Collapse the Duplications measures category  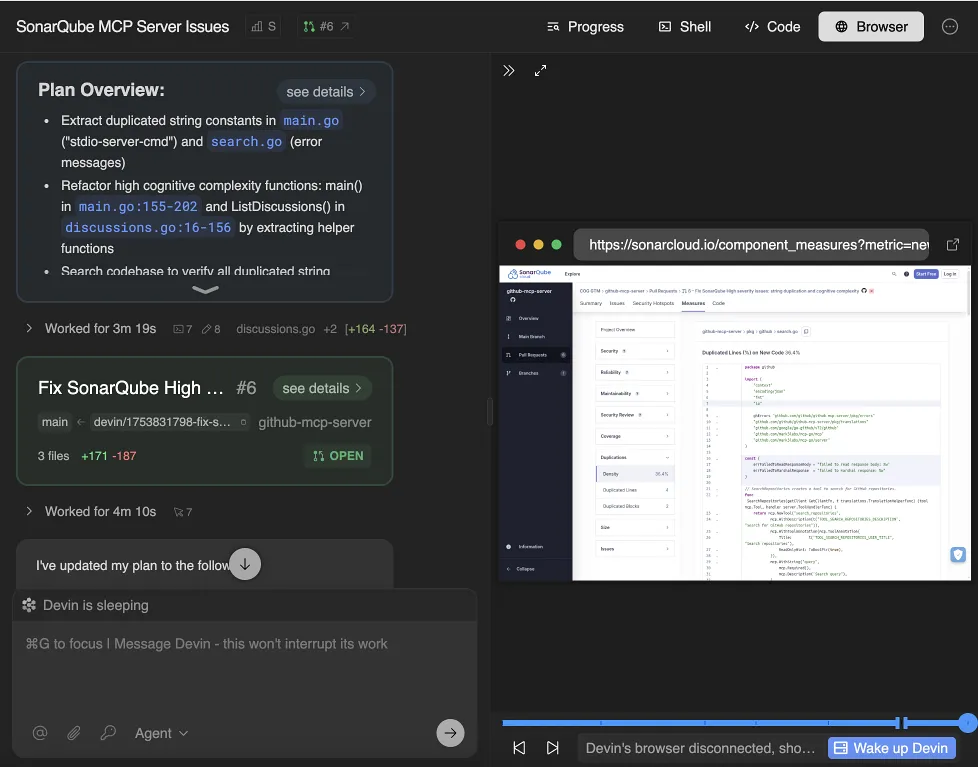pos(634,457)
